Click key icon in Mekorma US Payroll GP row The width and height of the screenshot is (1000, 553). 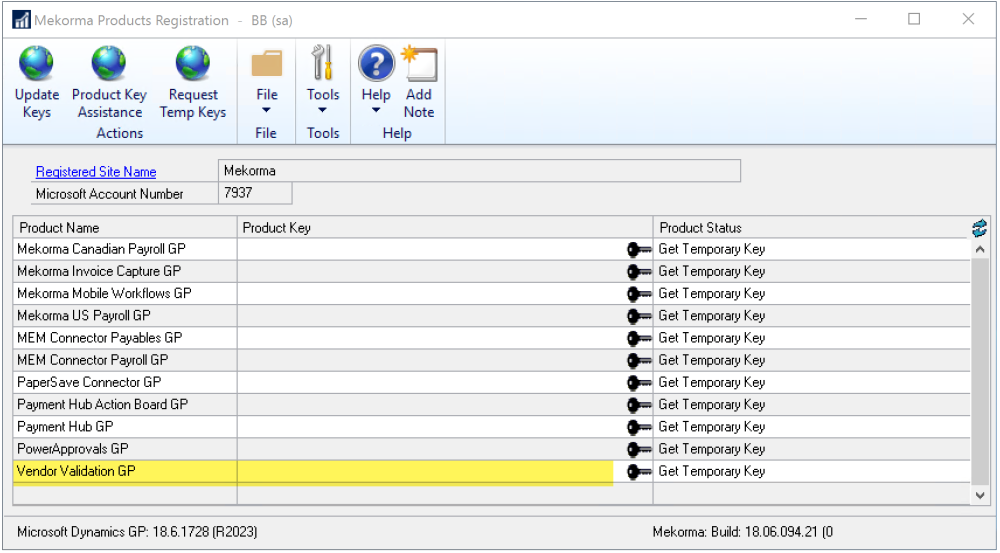[x=638, y=316]
